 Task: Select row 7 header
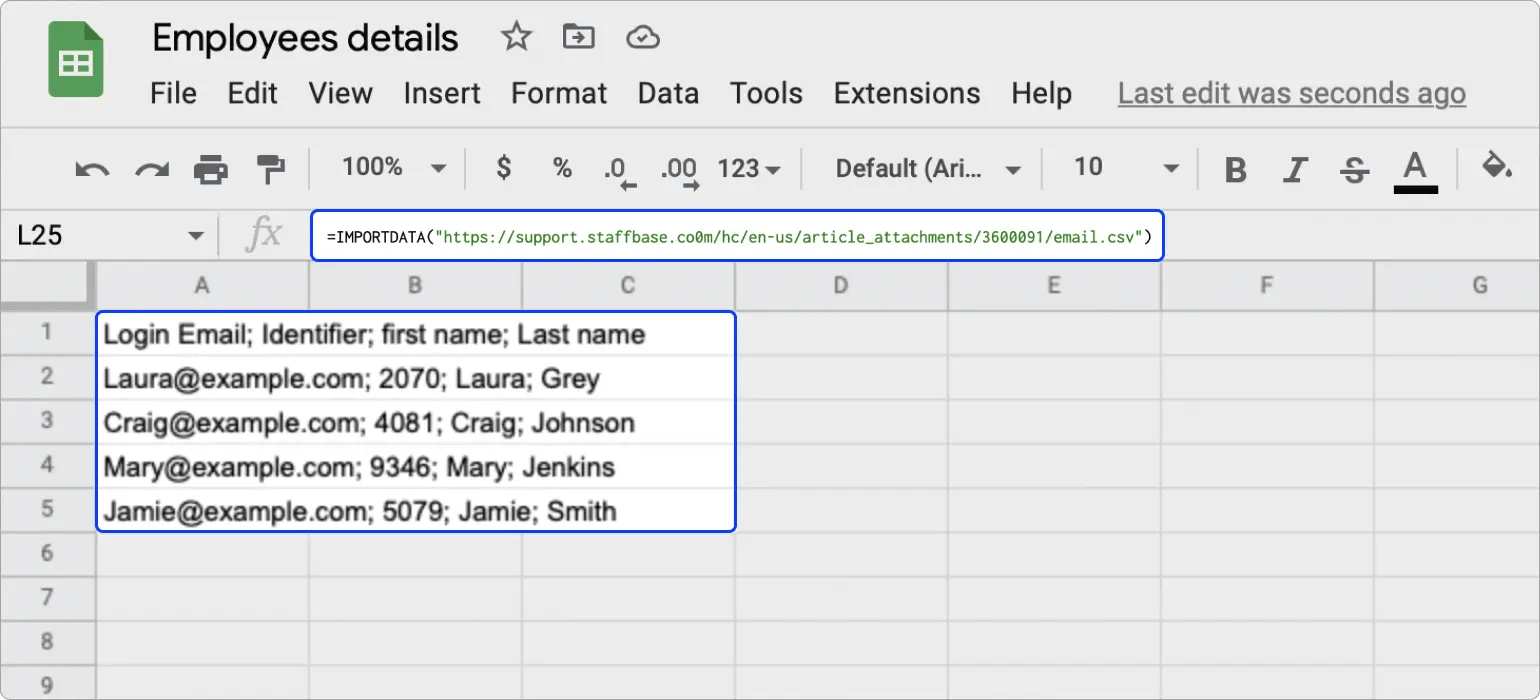(47, 598)
